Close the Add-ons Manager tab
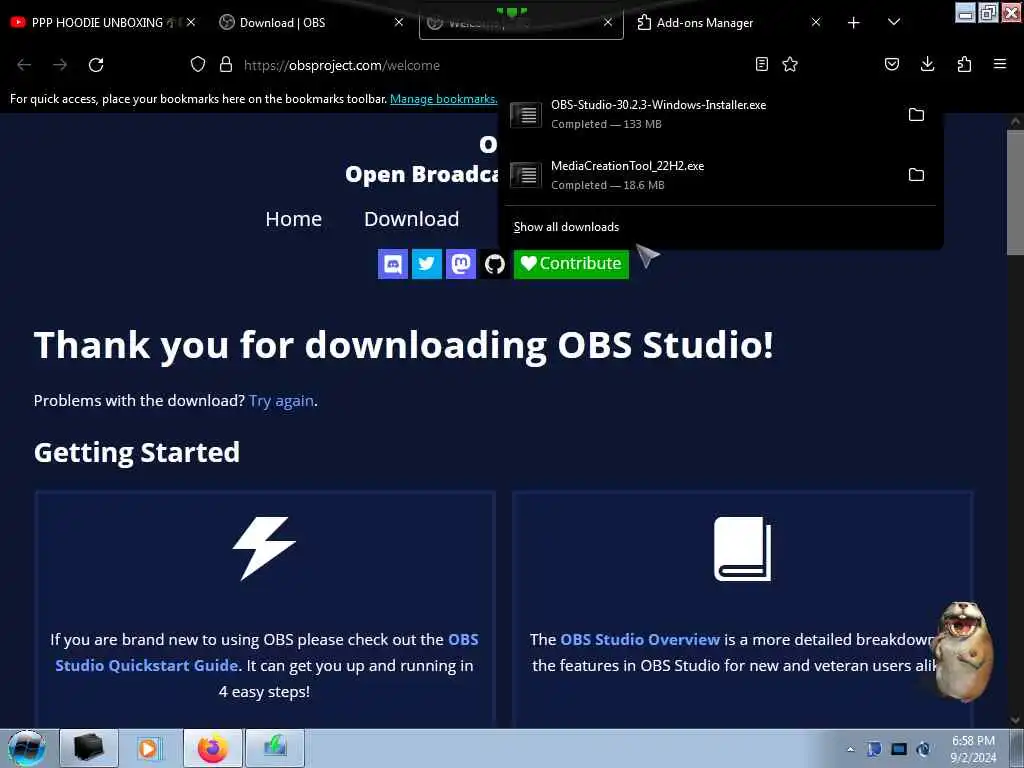 [x=816, y=22]
